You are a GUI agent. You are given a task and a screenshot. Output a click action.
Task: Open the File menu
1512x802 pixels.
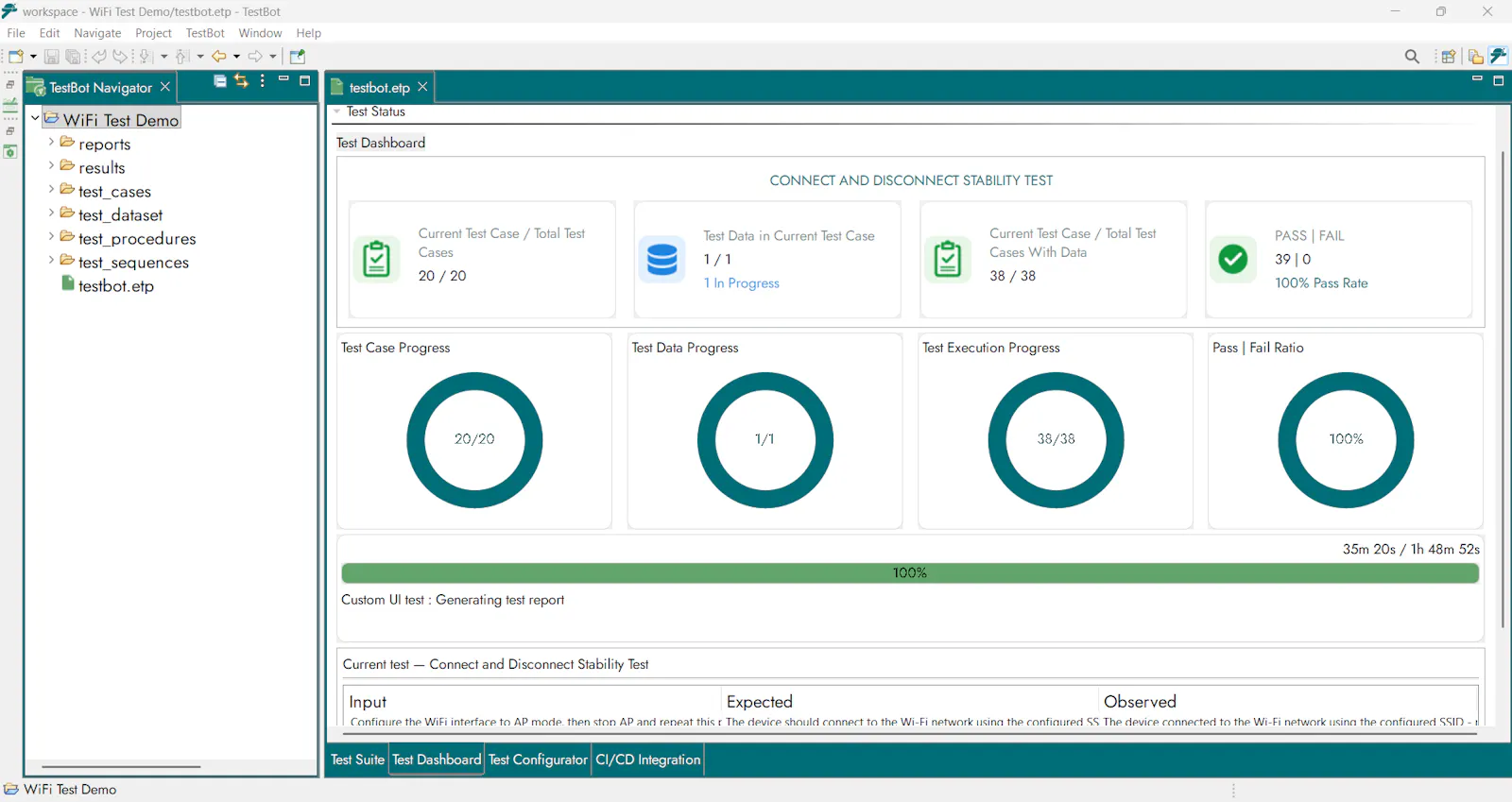(x=16, y=33)
